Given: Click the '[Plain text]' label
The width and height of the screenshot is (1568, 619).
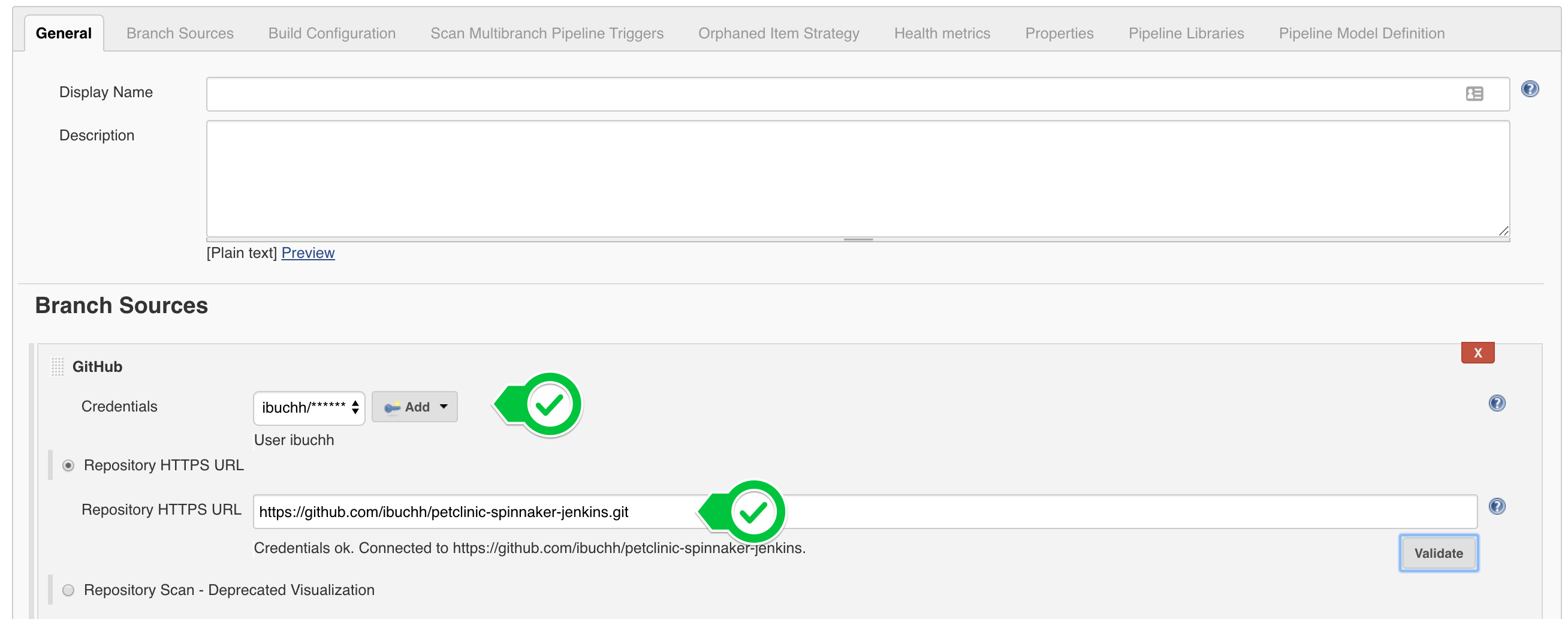Looking at the screenshot, I should [242, 253].
